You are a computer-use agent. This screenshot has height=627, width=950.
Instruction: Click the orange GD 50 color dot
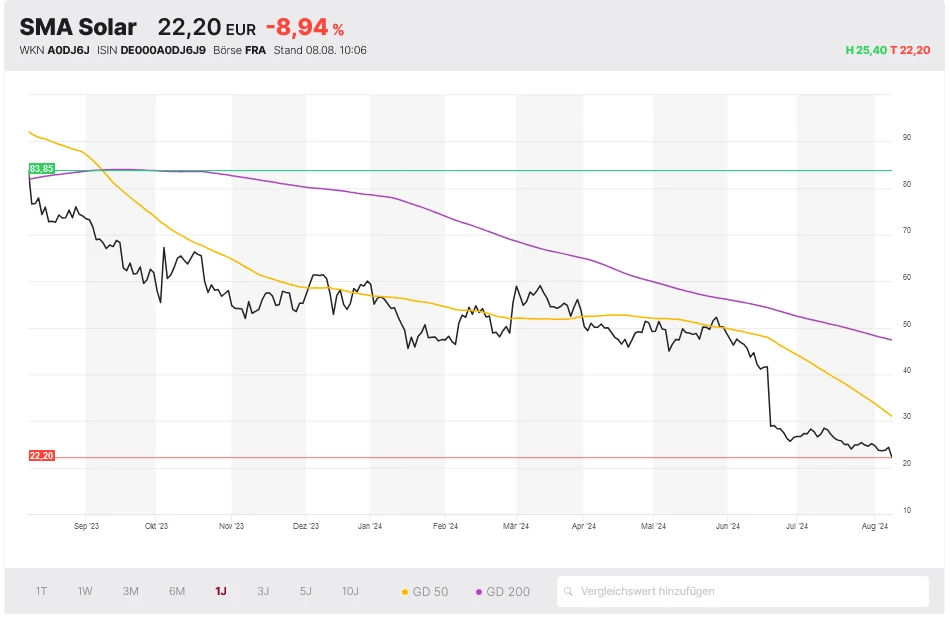(x=405, y=592)
